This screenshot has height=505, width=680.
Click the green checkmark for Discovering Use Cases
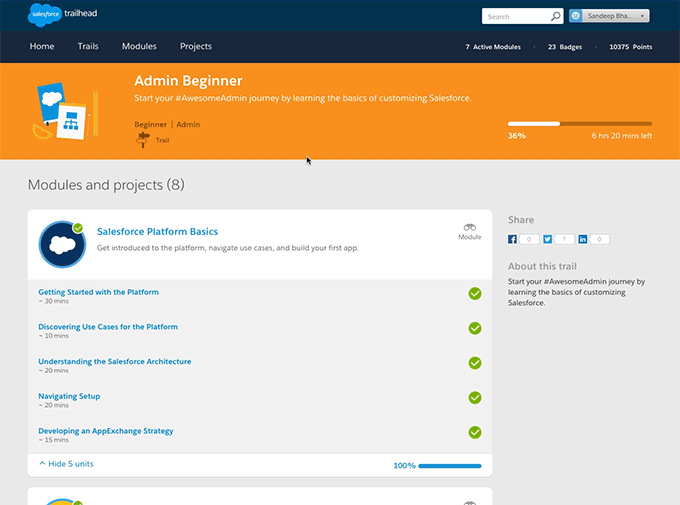[x=475, y=328]
